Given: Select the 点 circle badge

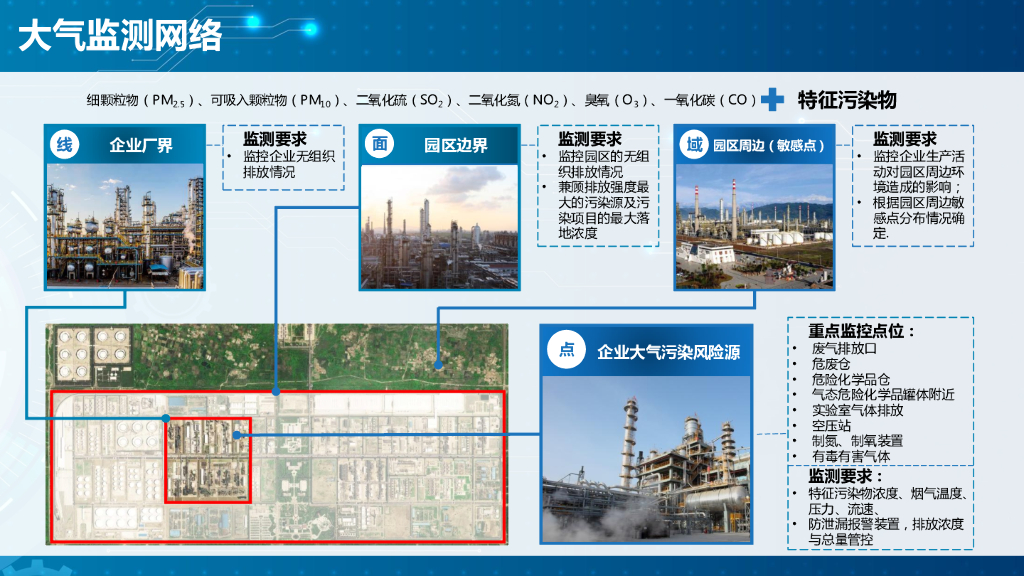Looking at the screenshot, I should point(567,351).
